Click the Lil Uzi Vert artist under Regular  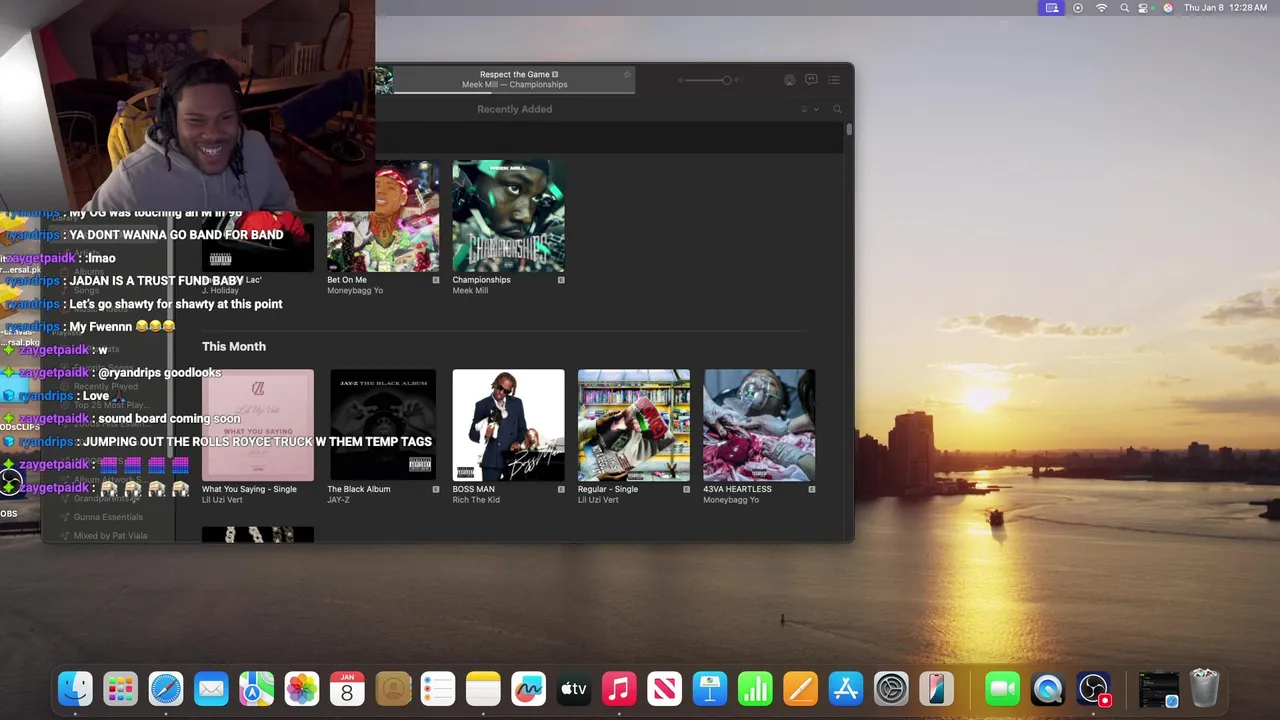pos(598,499)
